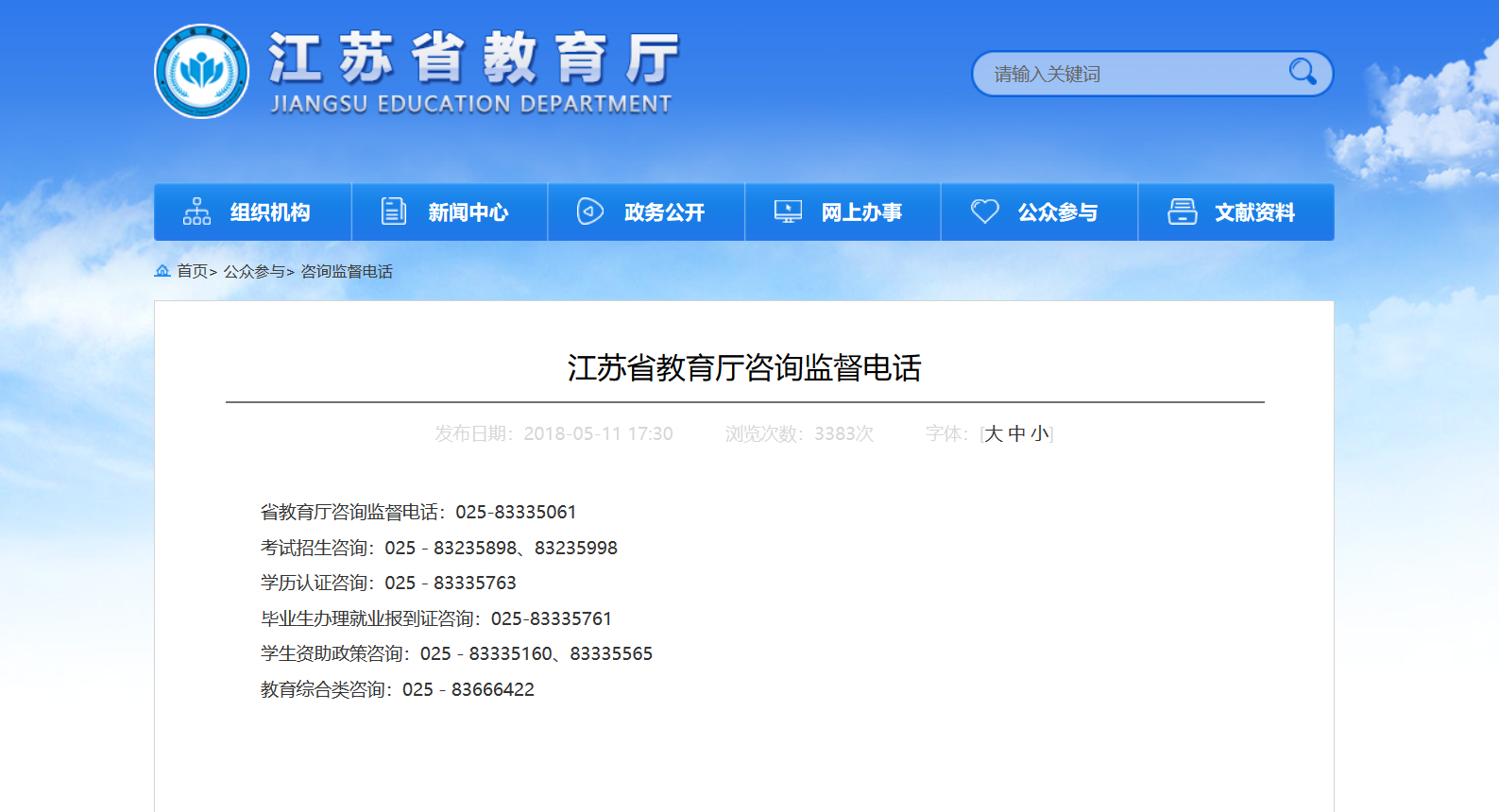Click the Jiangsu Education Department emblem logo
The image size is (1499, 812).
(x=202, y=72)
